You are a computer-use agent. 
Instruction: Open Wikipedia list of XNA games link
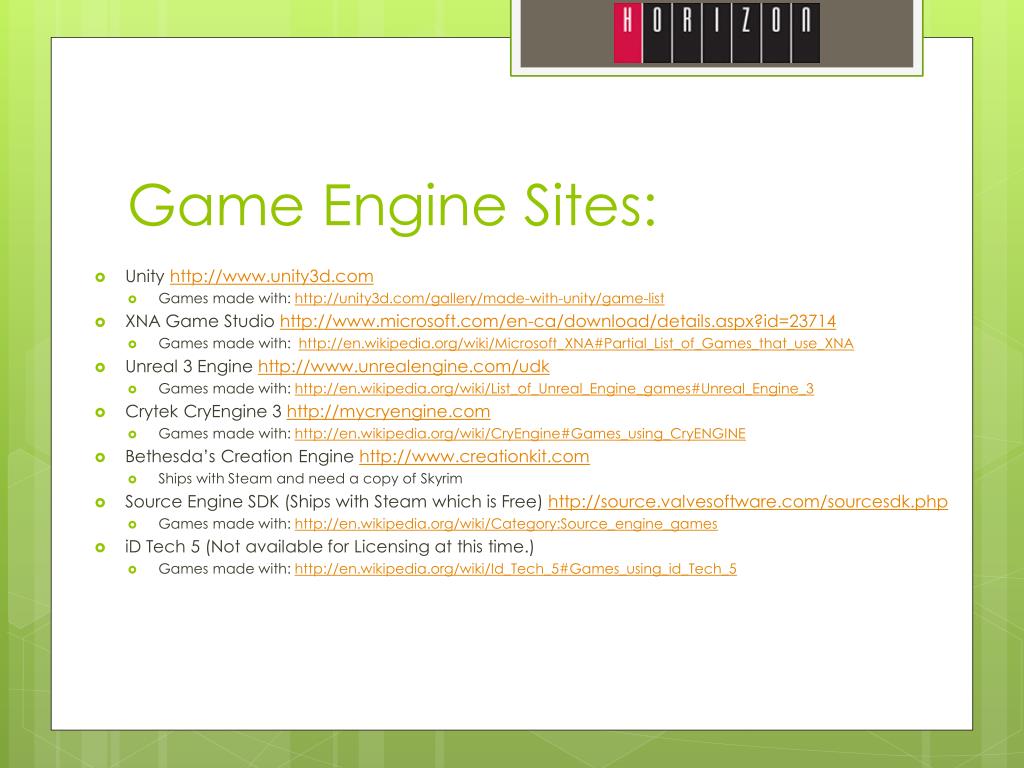(576, 344)
